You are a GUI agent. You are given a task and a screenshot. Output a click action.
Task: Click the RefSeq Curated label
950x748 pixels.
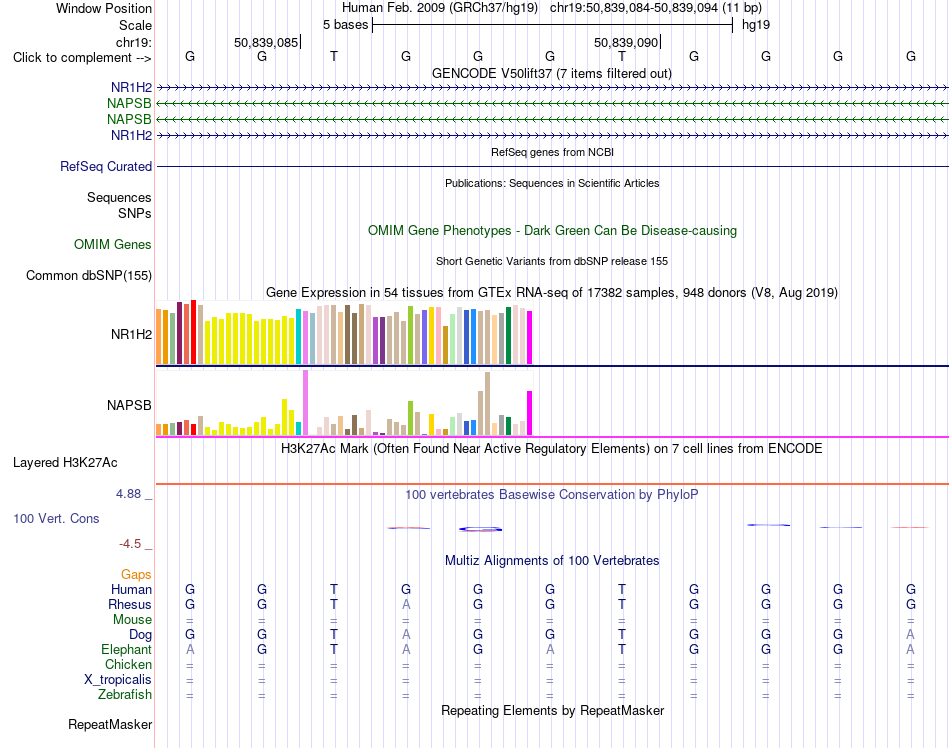click(105, 166)
